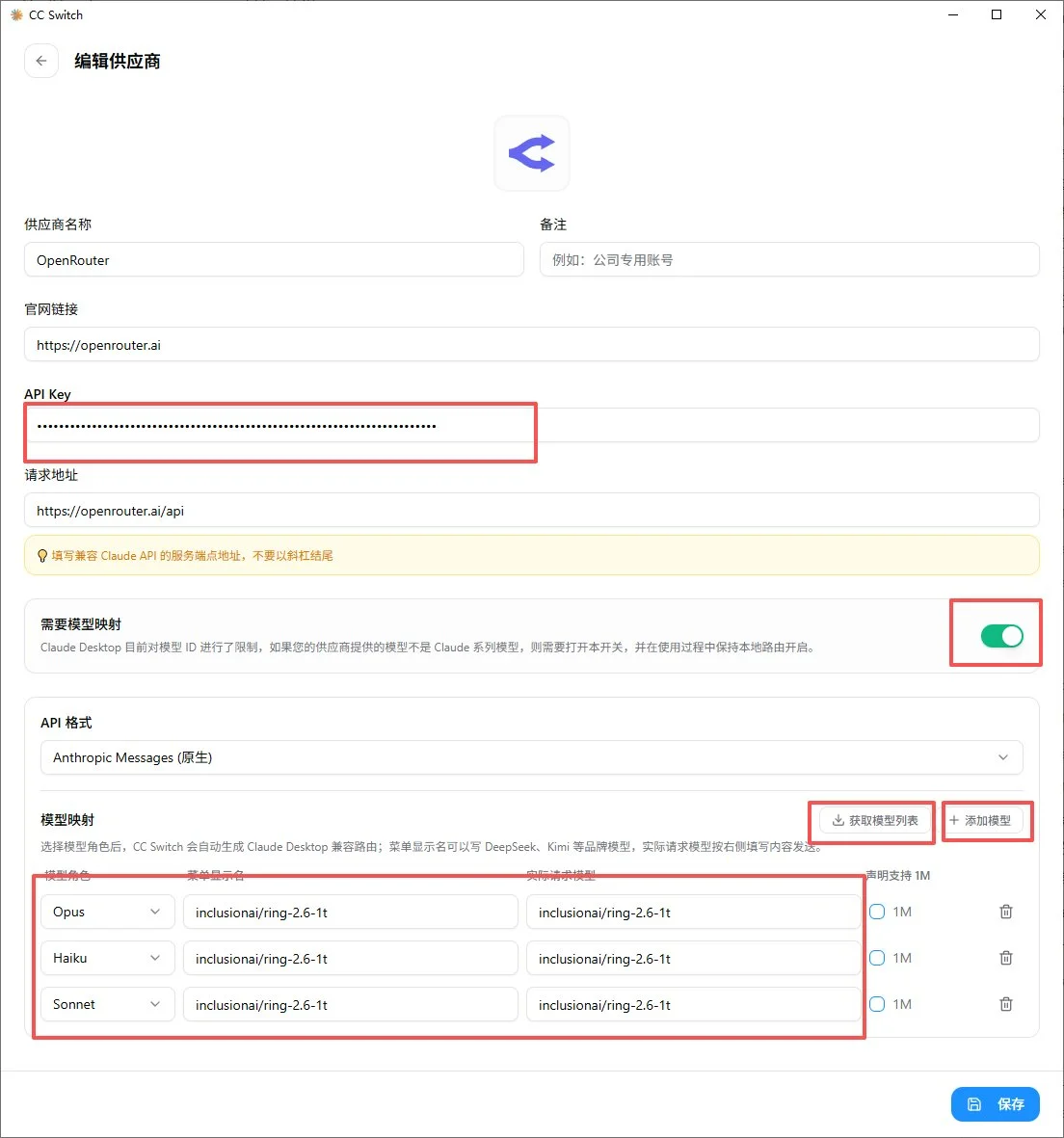This screenshot has width=1064, height=1138.
Task: Open the Anthropic Messages API format dropdown
Action: pos(532,757)
